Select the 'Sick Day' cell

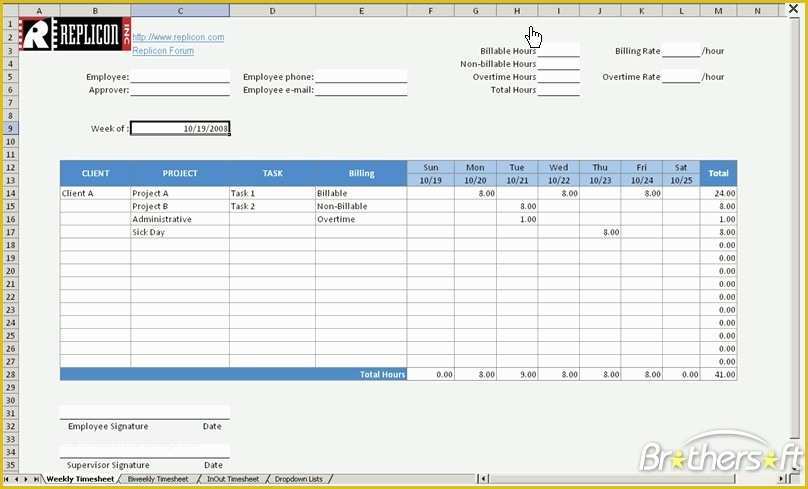pyautogui.click(x=180, y=232)
